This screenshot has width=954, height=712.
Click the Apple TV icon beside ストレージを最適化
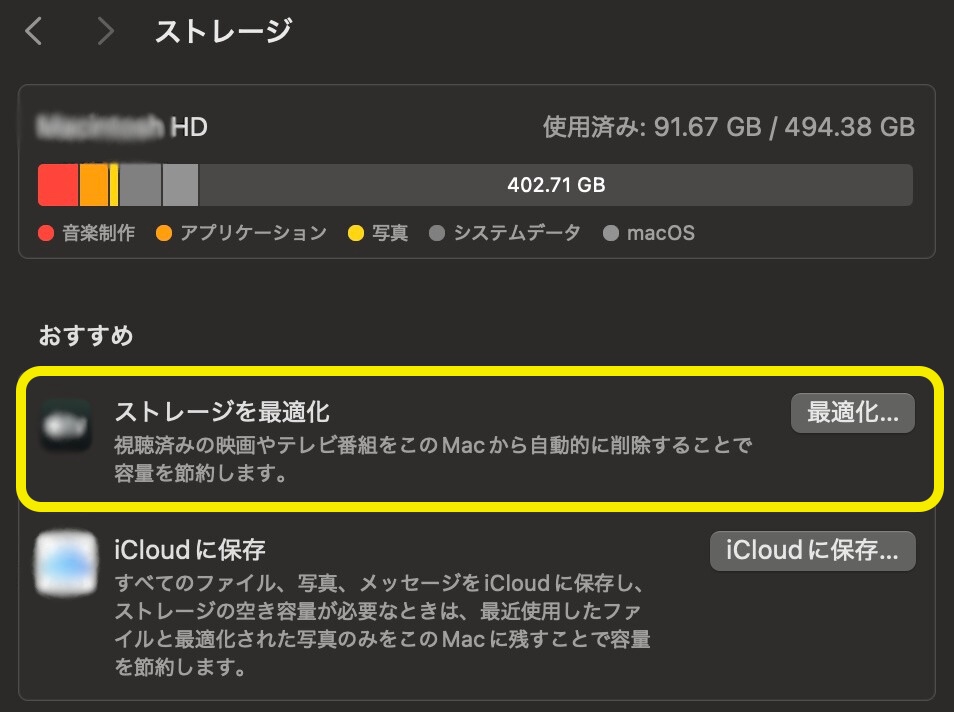coord(66,427)
